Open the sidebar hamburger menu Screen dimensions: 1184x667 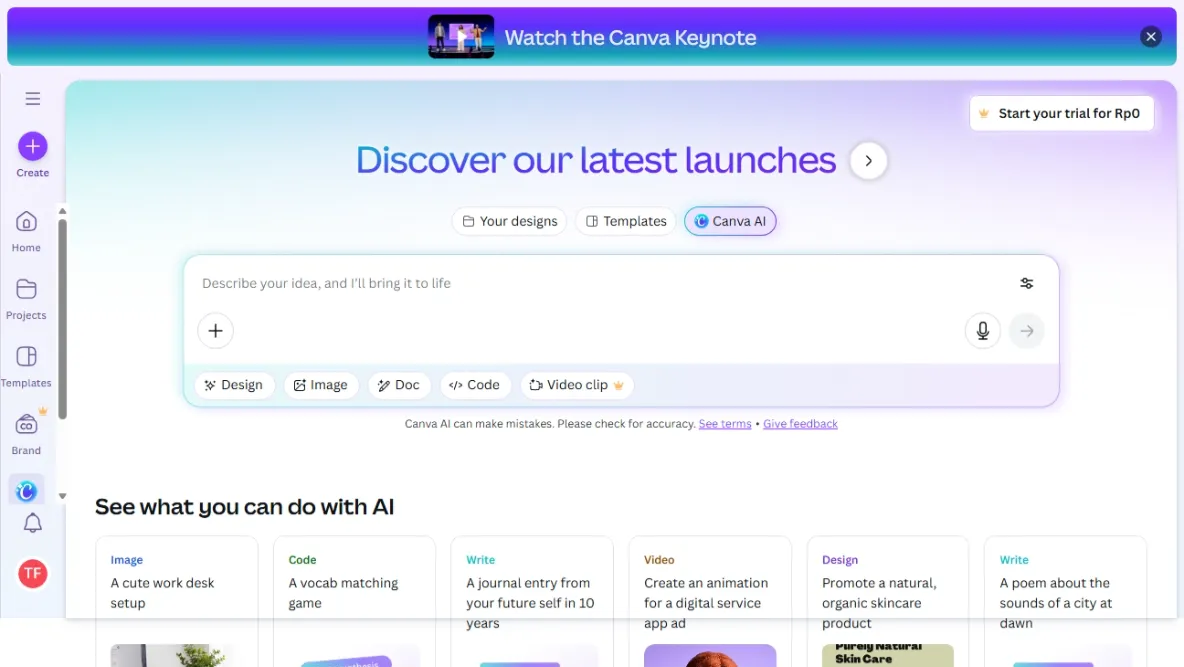click(32, 98)
